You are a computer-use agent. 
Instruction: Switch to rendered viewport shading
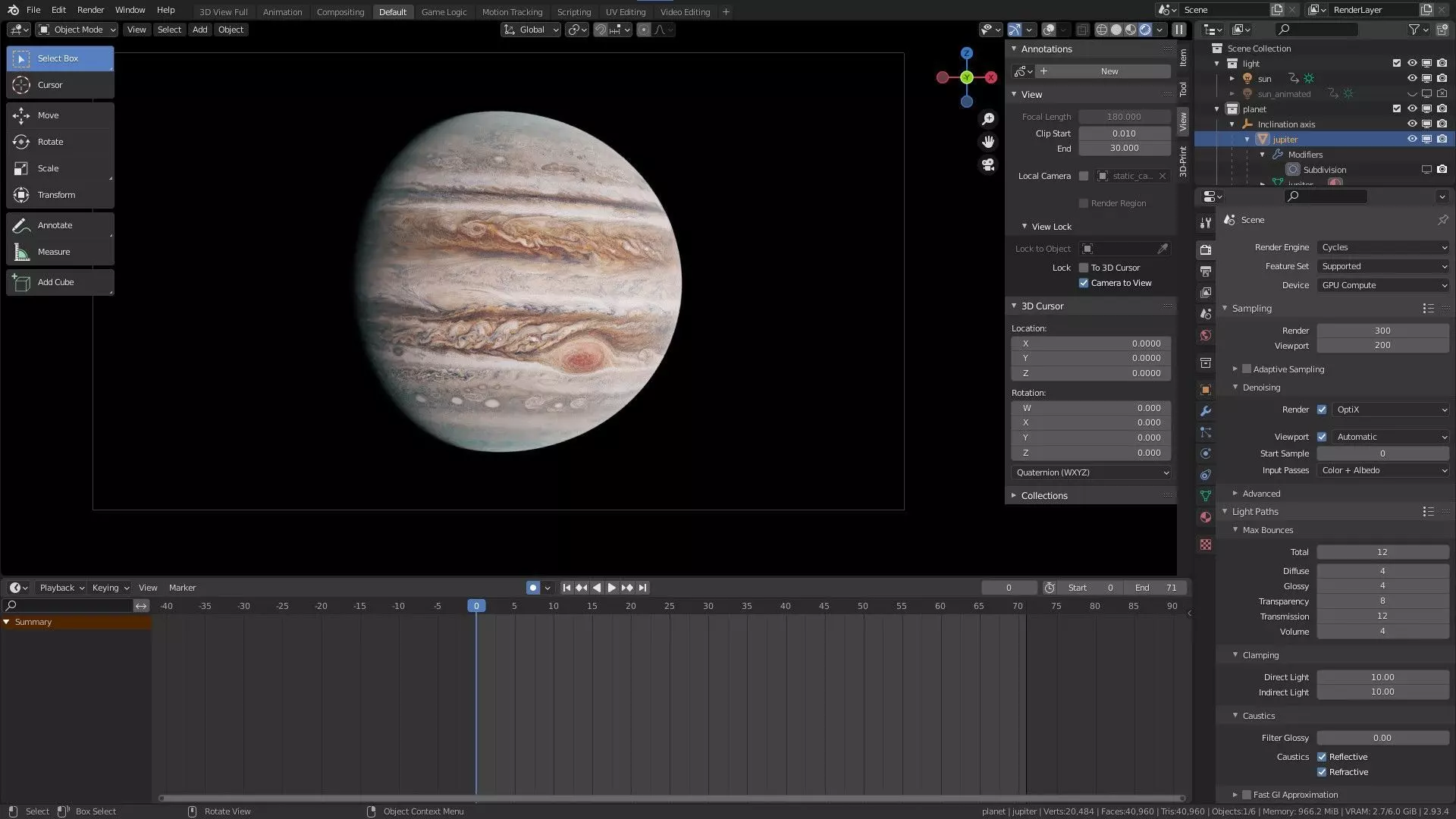tap(1145, 30)
